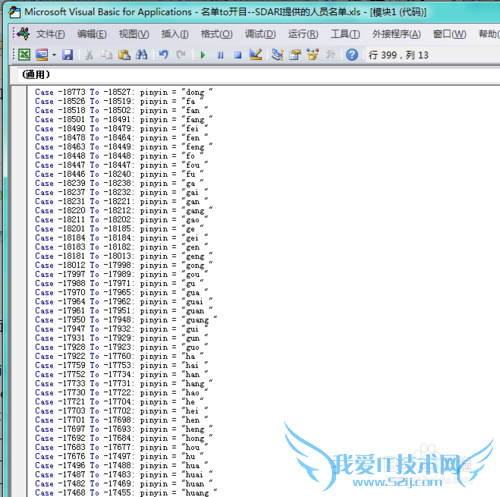Click the code line with pinyin = "guang "
Image resolution: width=500 pixels, height=497 pixels.
[x=126, y=320]
